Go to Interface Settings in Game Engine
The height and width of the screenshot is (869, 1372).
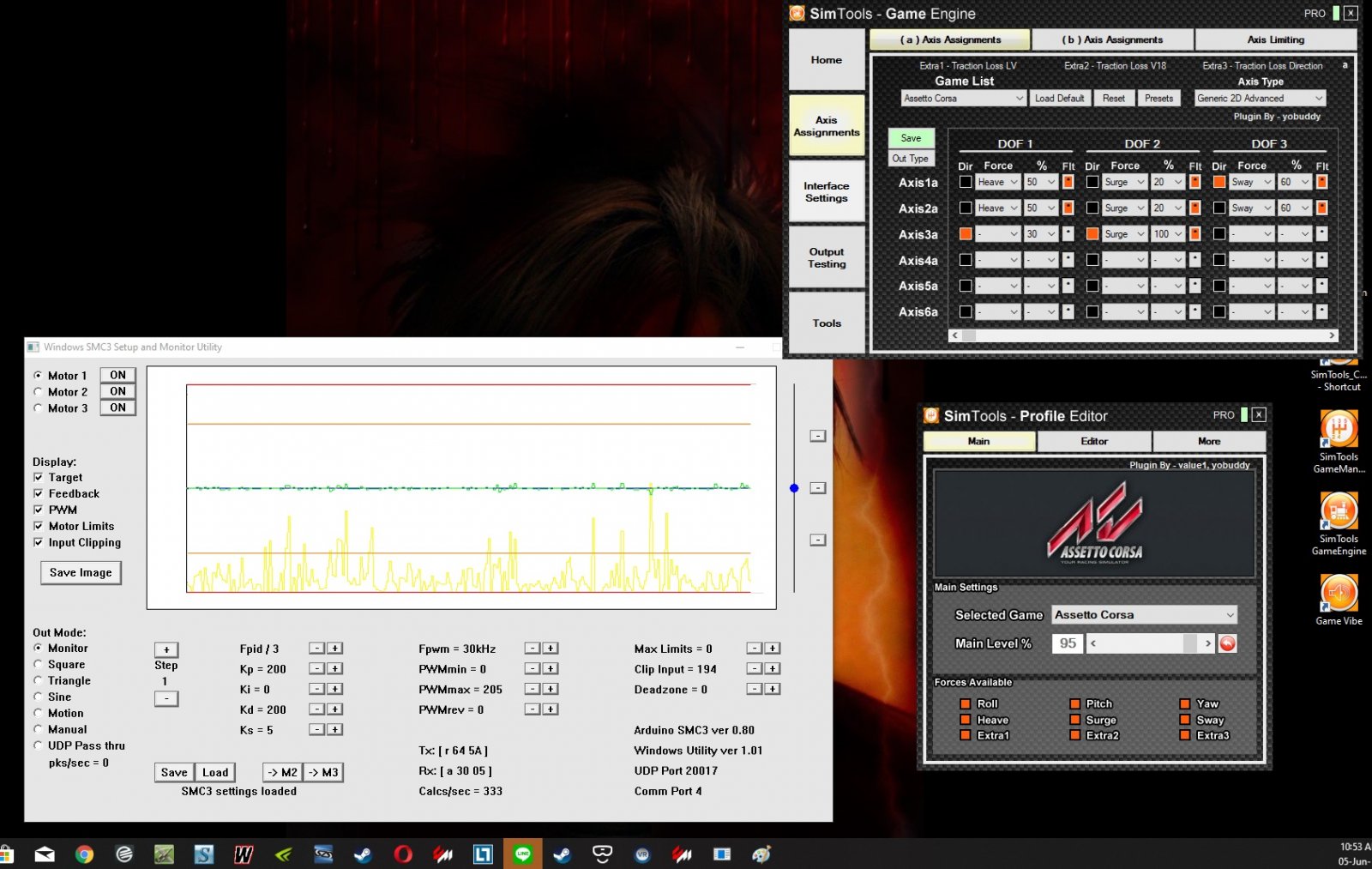coord(827,192)
